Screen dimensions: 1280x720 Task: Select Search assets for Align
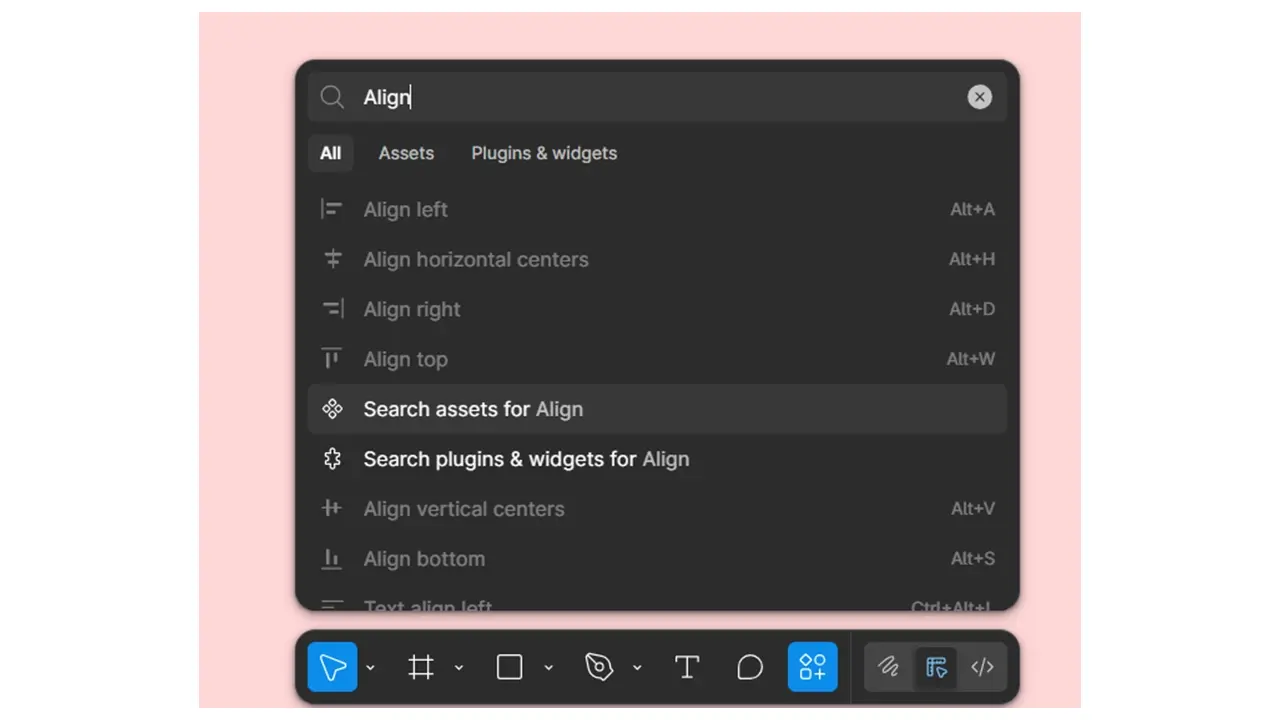[x=657, y=409]
